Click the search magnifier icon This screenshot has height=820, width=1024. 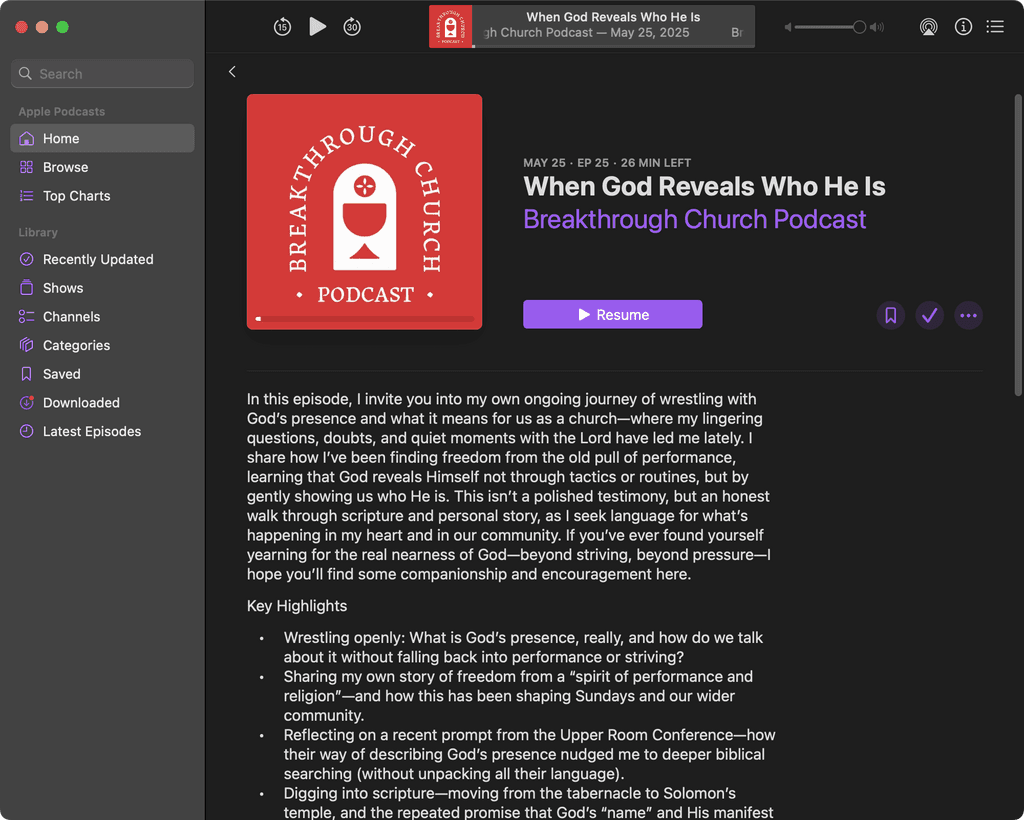25,74
